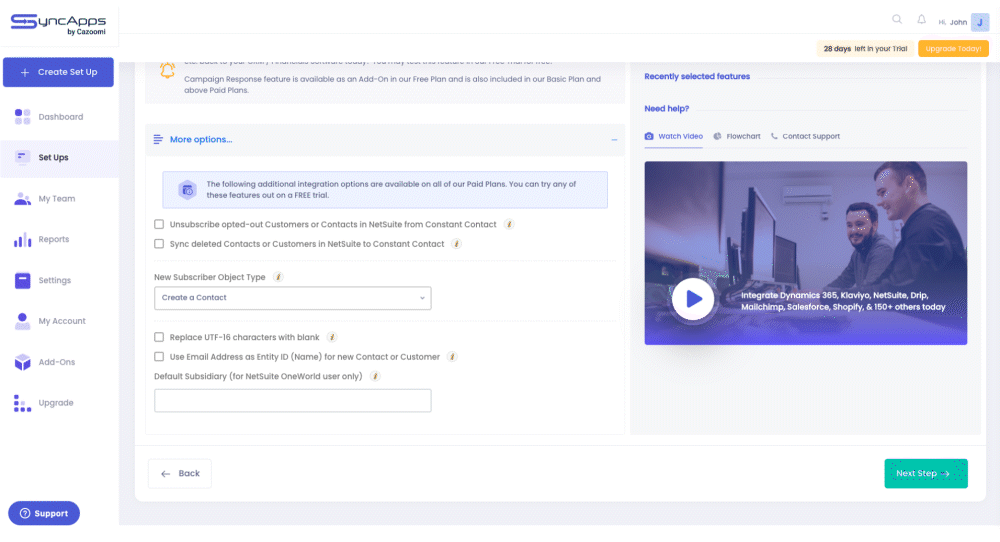
Task: Click the More options... link text
Action: pos(201,140)
